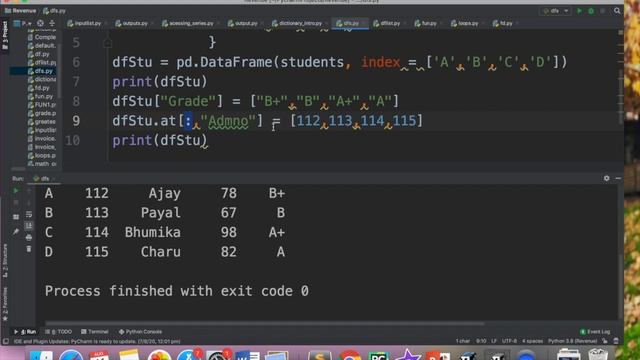Open Run tool window button

tap(26, 332)
